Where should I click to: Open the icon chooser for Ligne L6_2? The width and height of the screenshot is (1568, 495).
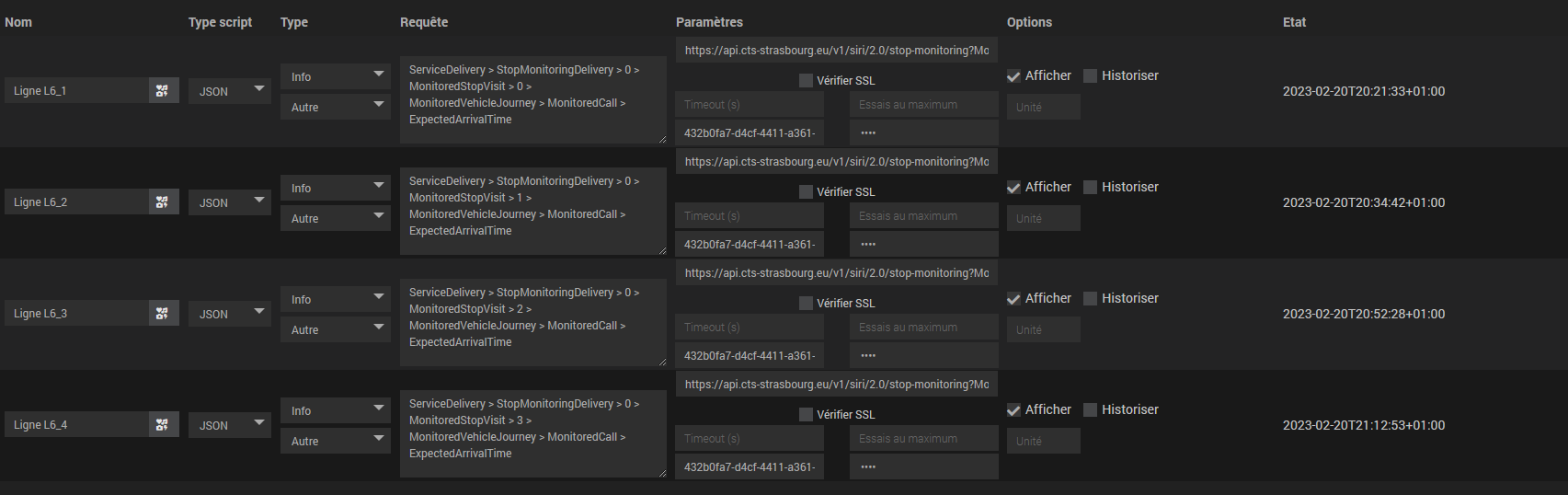tap(163, 201)
